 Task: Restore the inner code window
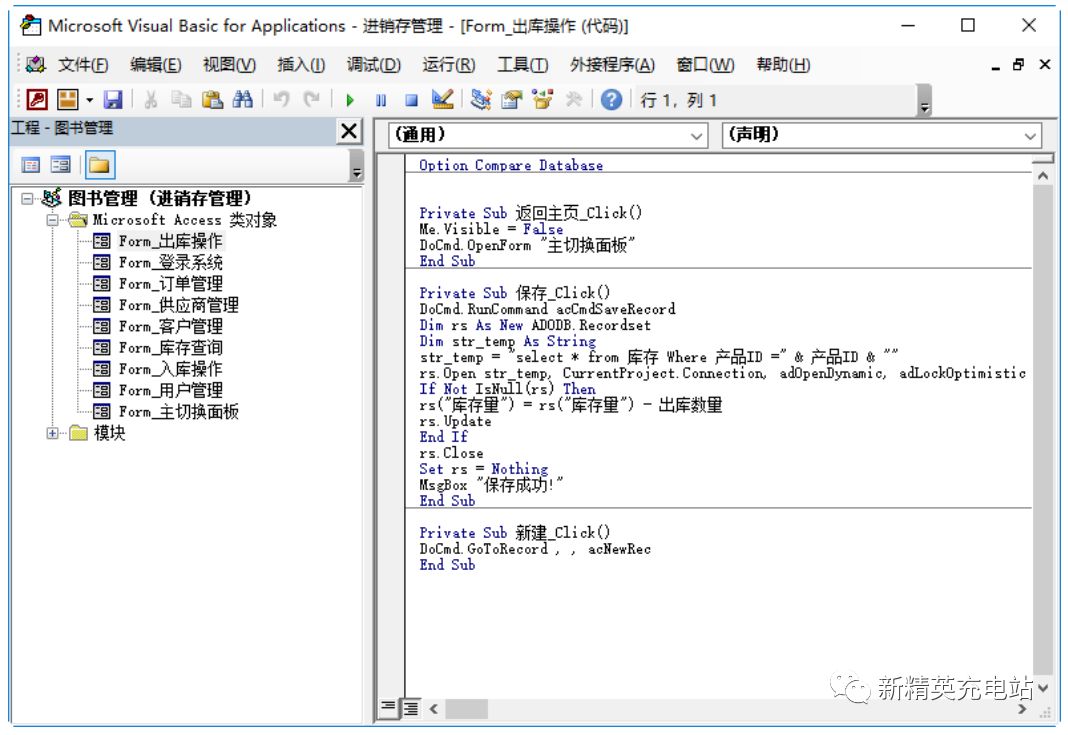(x=1019, y=65)
